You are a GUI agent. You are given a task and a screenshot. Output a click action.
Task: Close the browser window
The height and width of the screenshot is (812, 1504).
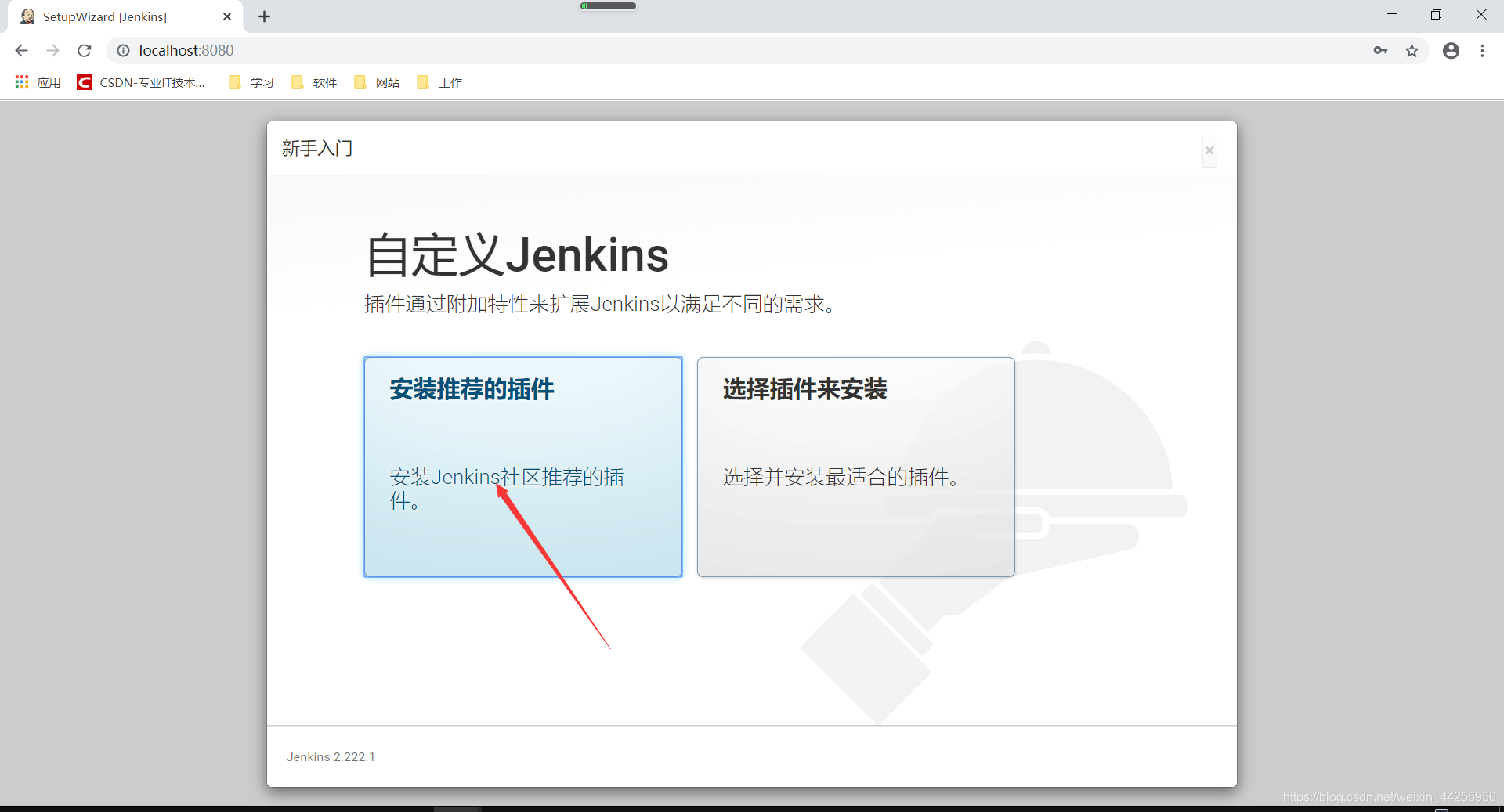click(x=1480, y=15)
